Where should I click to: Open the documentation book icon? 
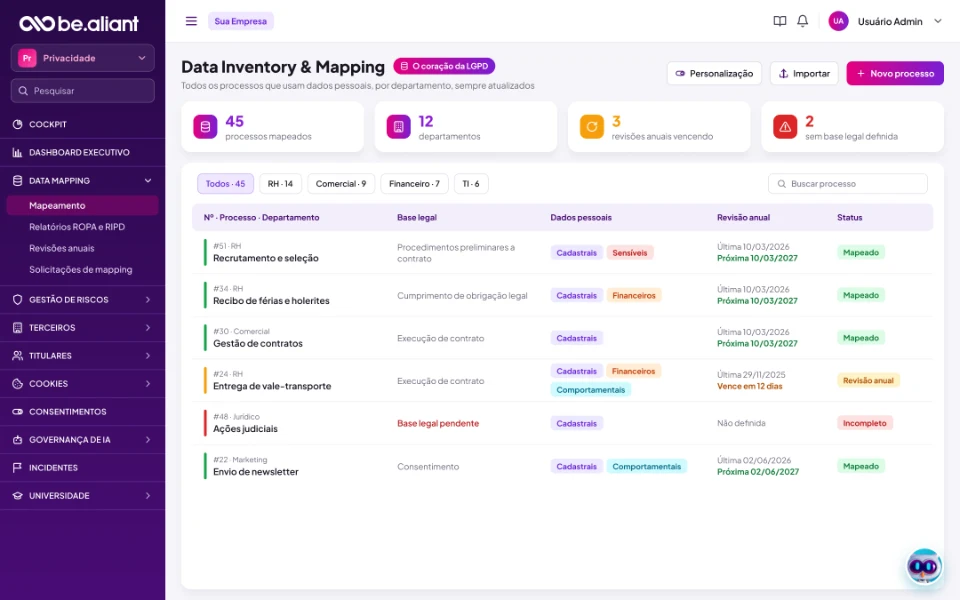click(x=779, y=21)
